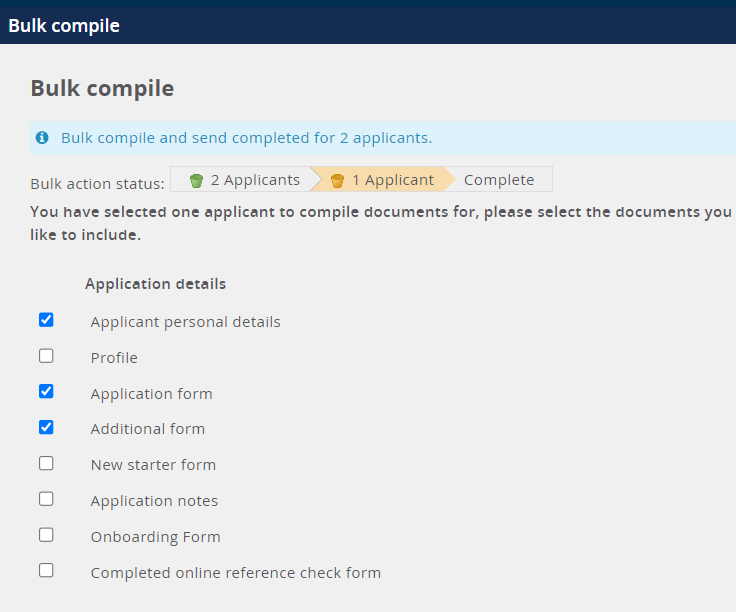The width and height of the screenshot is (736, 612).
Task: Tick the Profile checkbox
Action: click(46, 356)
